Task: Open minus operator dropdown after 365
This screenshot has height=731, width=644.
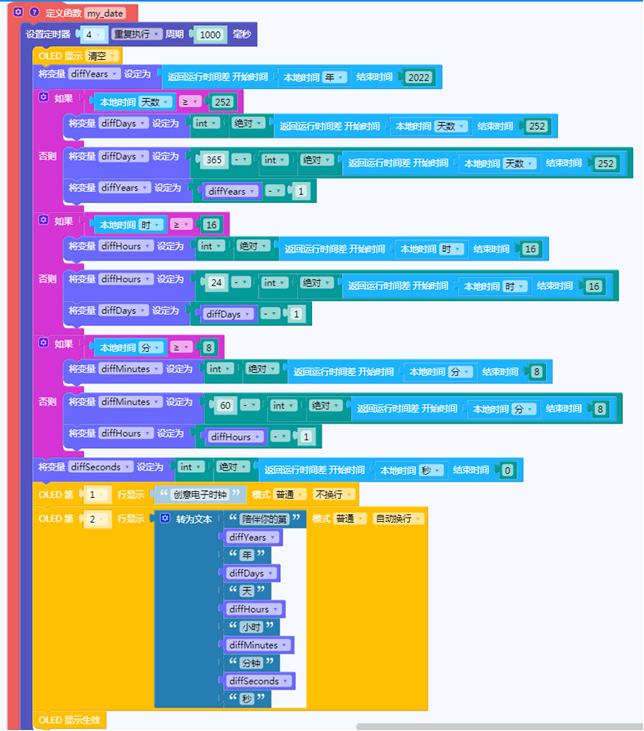Action: tap(241, 160)
